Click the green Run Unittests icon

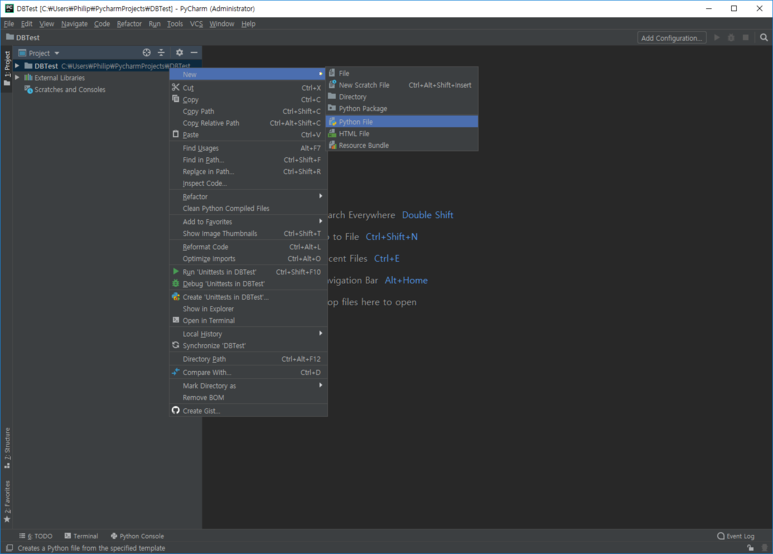(x=176, y=272)
